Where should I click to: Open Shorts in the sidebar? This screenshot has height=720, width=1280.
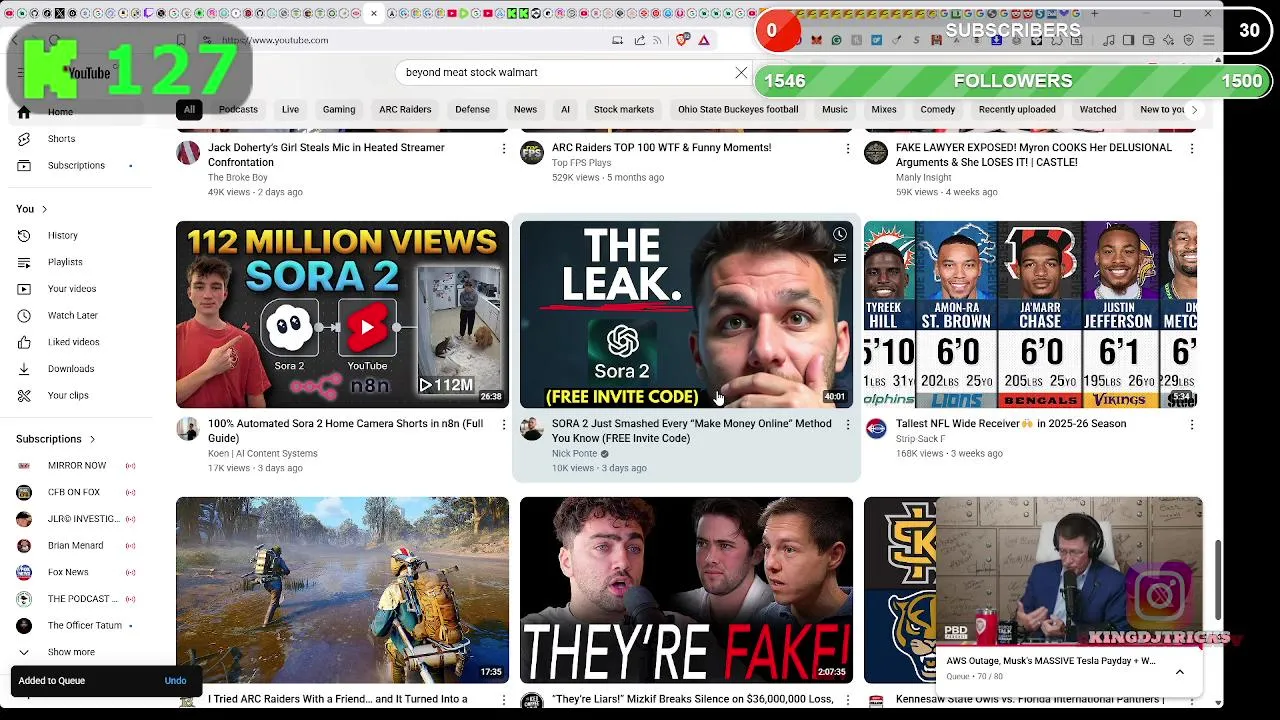pyautogui.click(x=61, y=139)
